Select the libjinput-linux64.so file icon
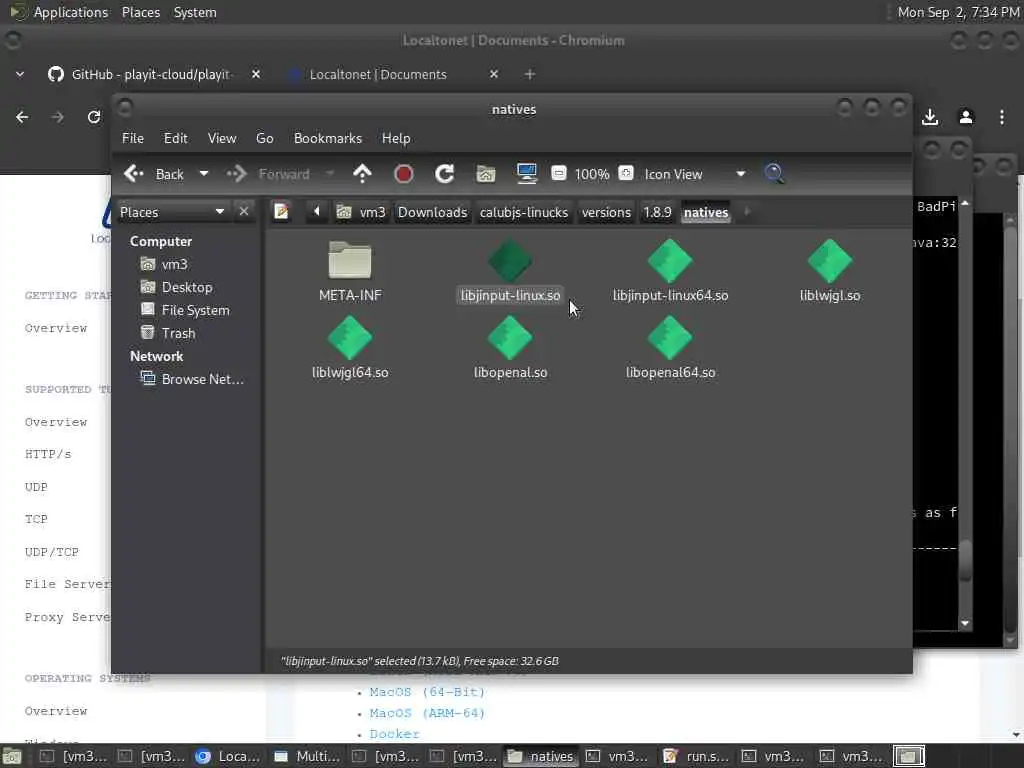Image resolution: width=1024 pixels, height=768 pixels. (670, 261)
